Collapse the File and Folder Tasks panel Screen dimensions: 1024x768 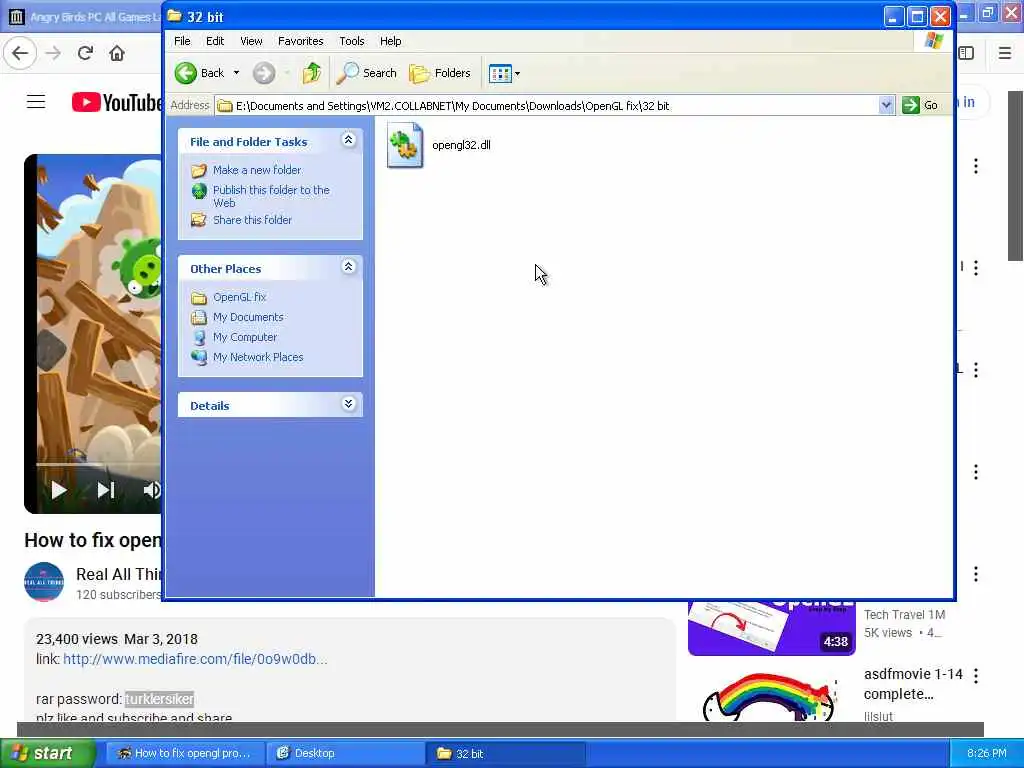point(348,140)
